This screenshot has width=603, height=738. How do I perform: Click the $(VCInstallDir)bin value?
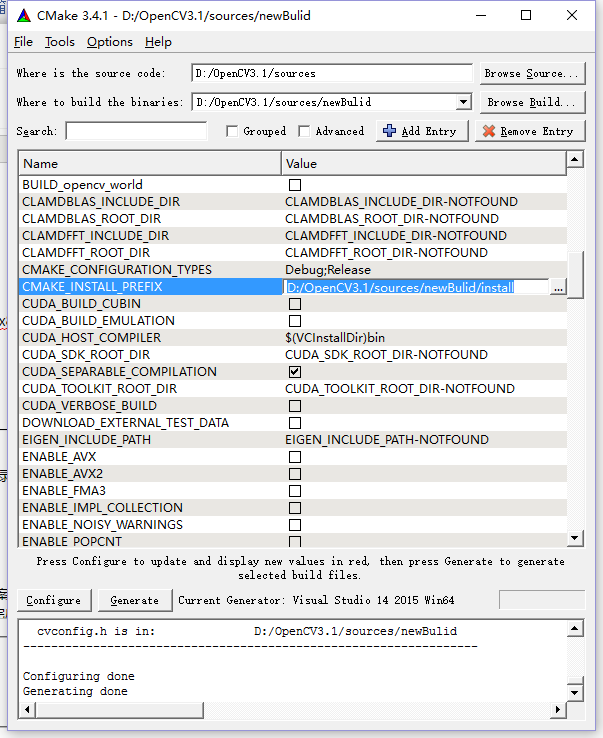click(x=335, y=337)
